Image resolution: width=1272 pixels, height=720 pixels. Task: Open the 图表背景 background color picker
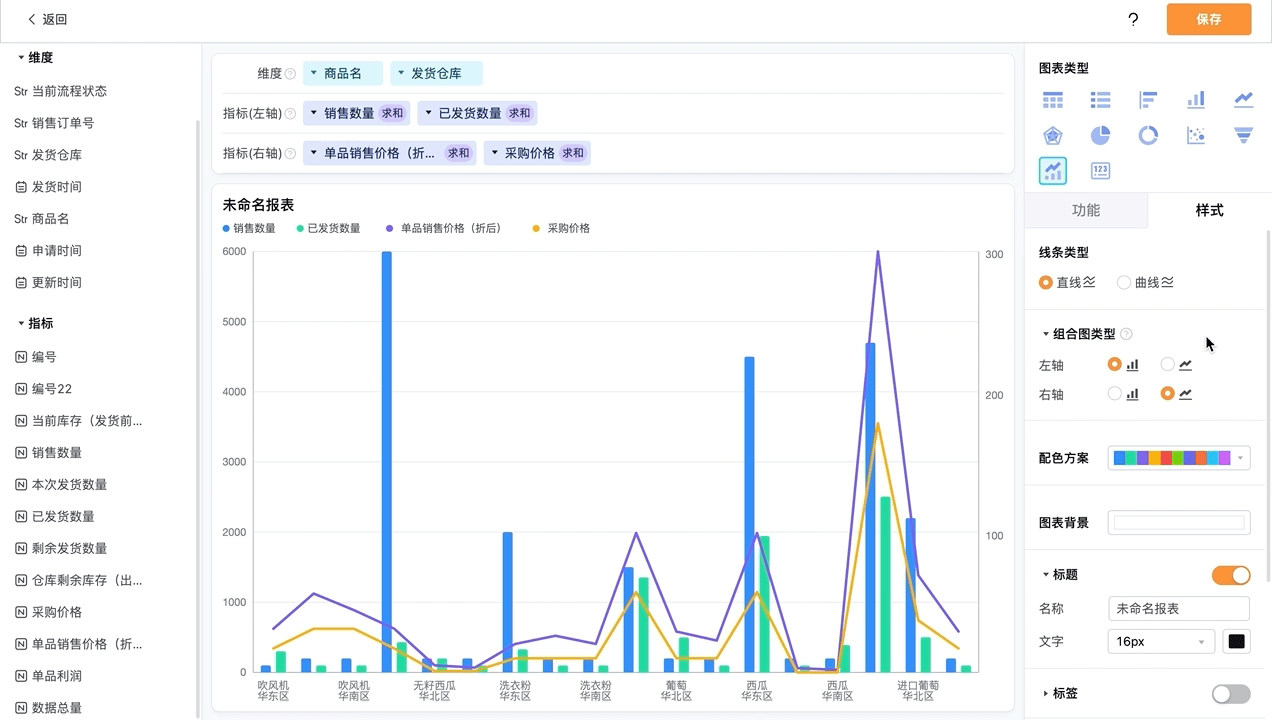pyautogui.click(x=1179, y=523)
